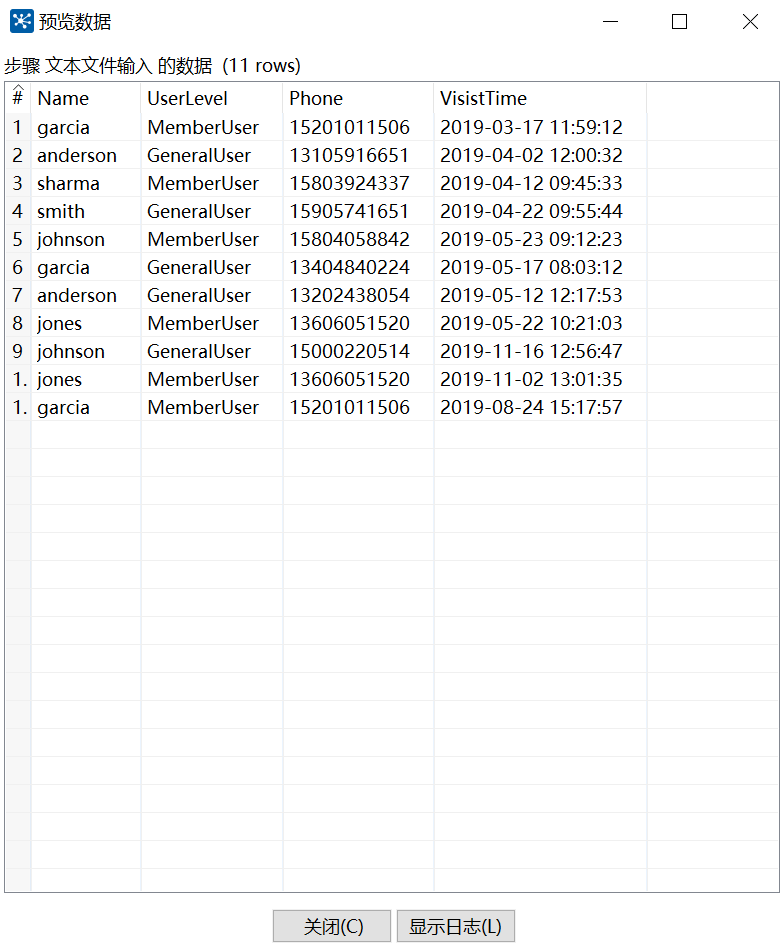
Task: Select visit time 2019-08-24 15:17:57
Action: tap(540, 407)
